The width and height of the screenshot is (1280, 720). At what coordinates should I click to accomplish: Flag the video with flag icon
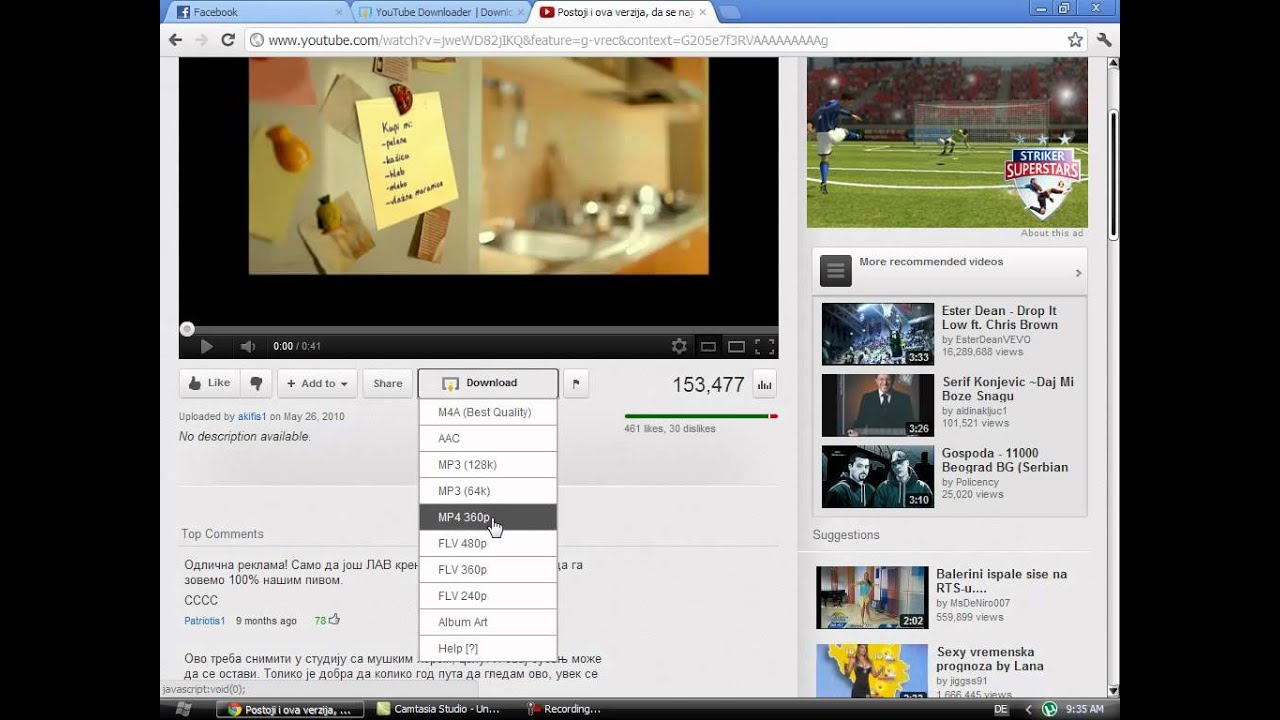click(x=576, y=383)
